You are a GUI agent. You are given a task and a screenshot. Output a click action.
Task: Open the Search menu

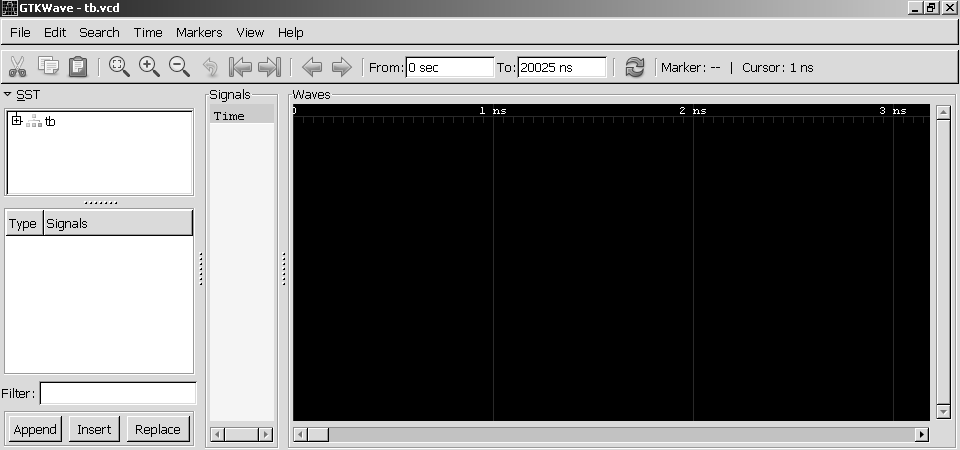pos(99,32)
